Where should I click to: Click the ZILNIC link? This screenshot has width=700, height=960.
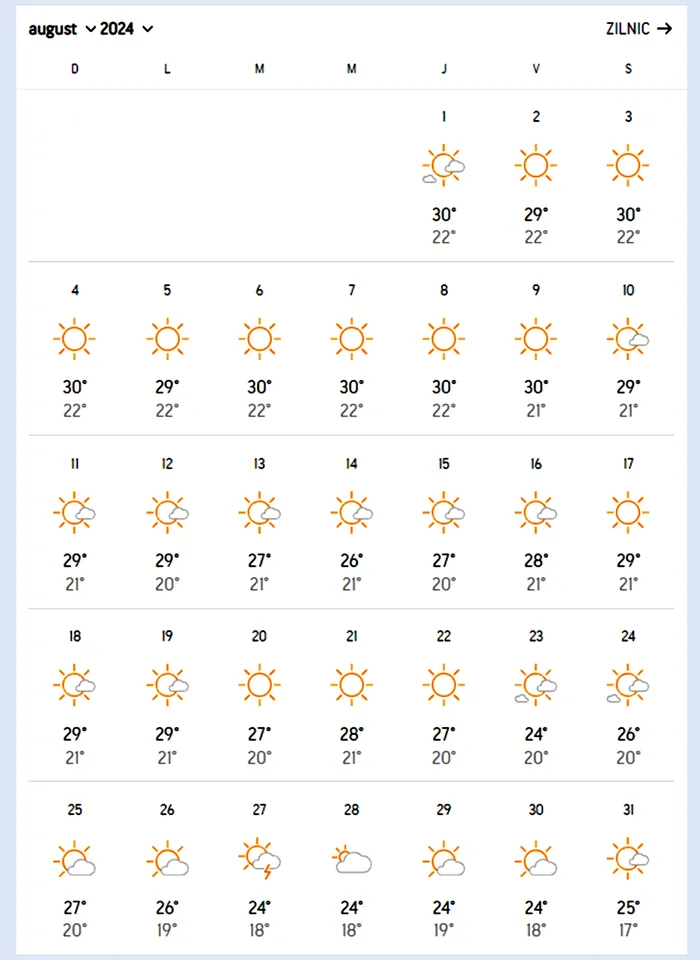(628, 29)
